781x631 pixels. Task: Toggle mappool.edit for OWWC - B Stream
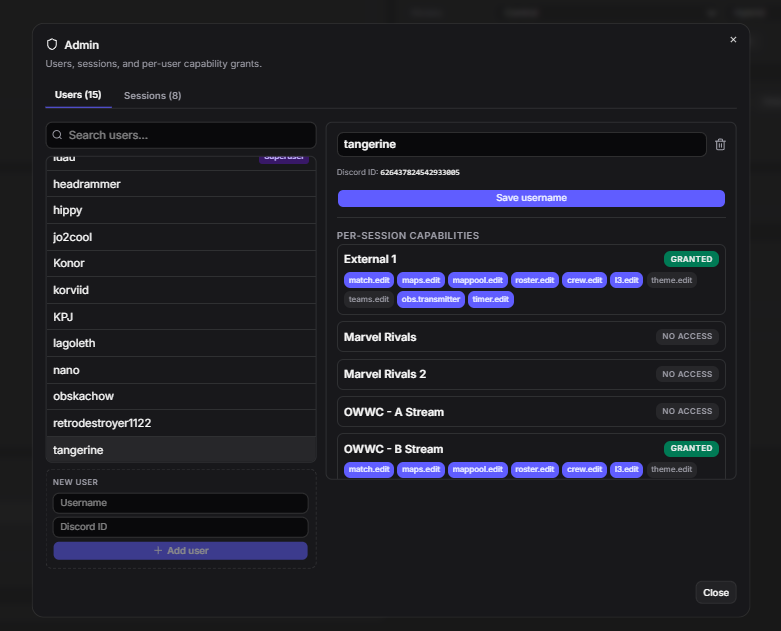[x=478, y=470]
